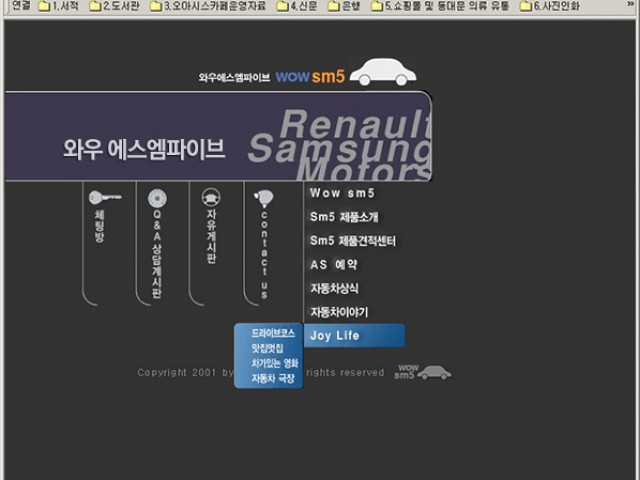Click the contact us mirror icon
Viewport: 640px width, 480px height.
(x=263, y=198)
